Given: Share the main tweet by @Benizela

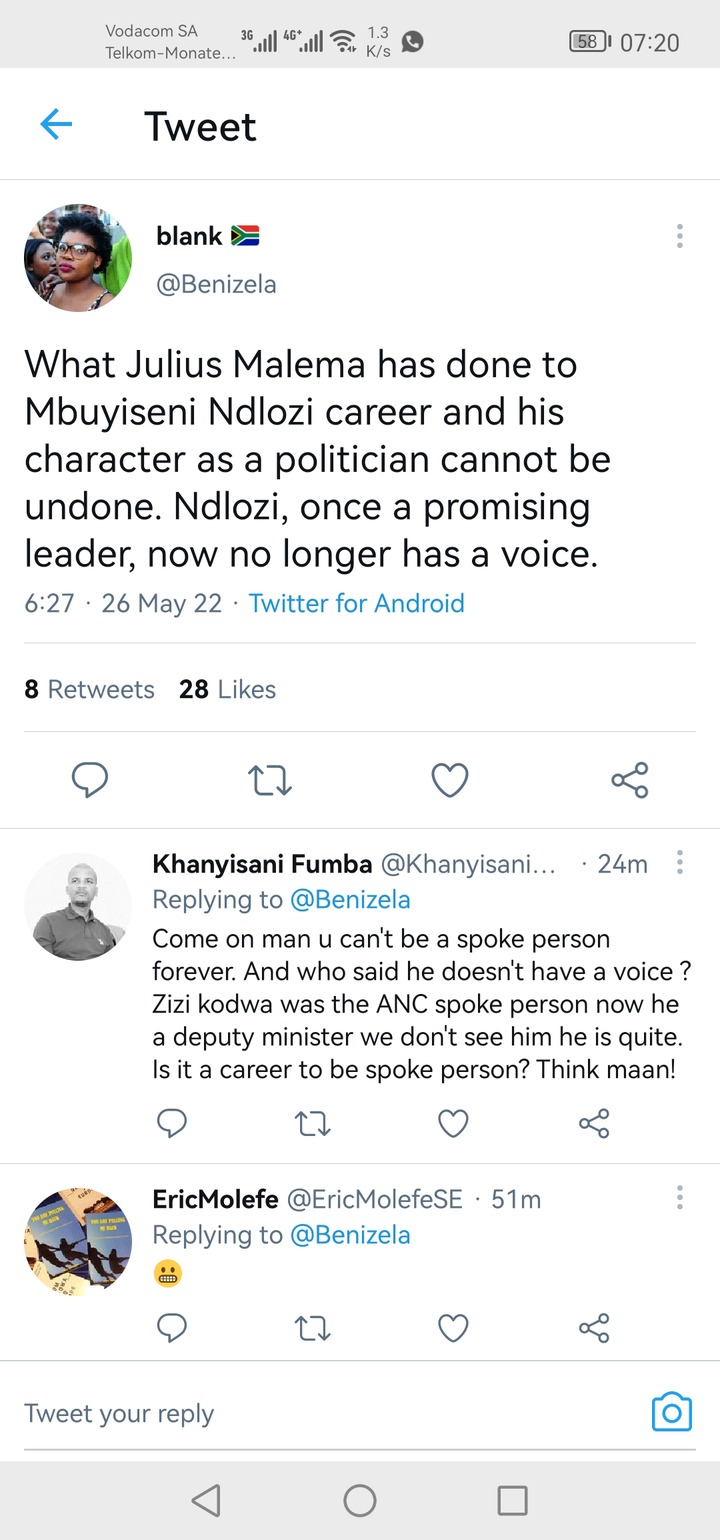Looking at the screenshot, I should coord(630,780).
